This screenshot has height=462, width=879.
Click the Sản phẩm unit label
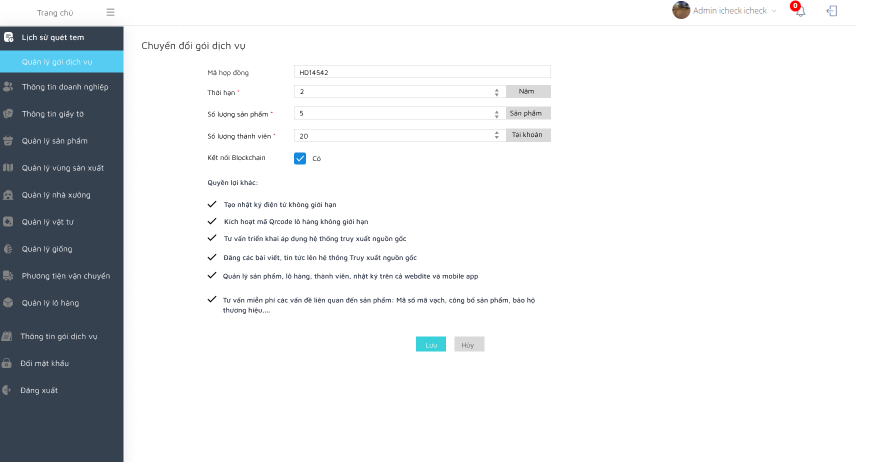528,113
